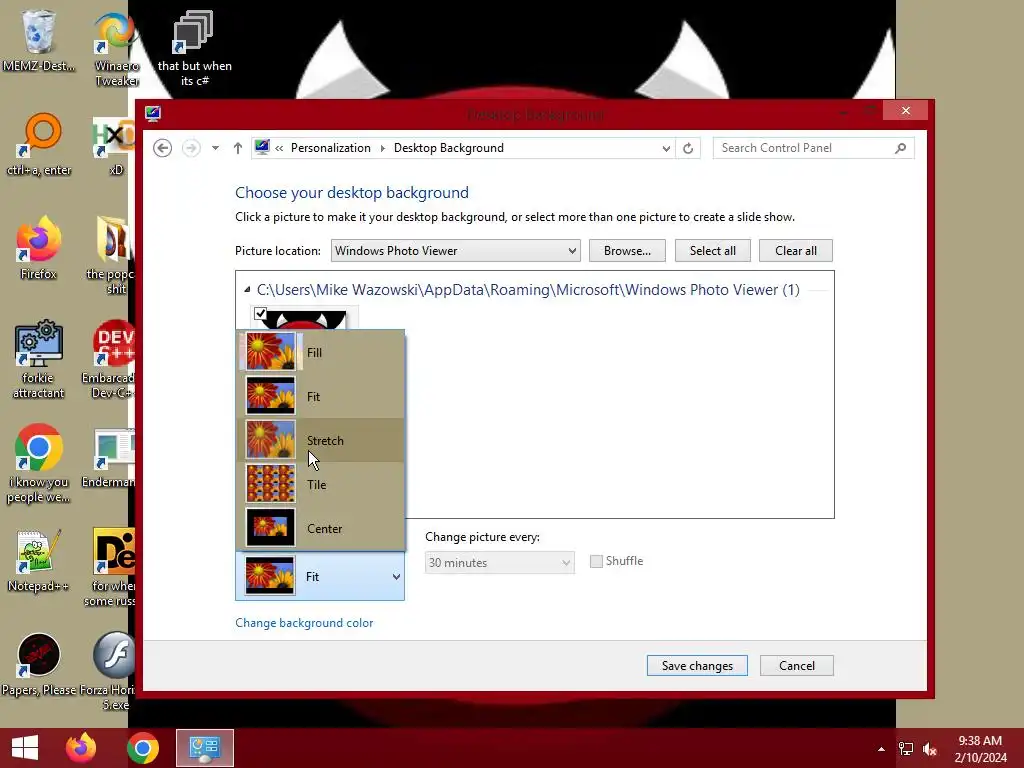This screenshot has height=768, width=1024.
Task: Click the Desktop Background breadcrumb item
Action: tap(449, 148)
